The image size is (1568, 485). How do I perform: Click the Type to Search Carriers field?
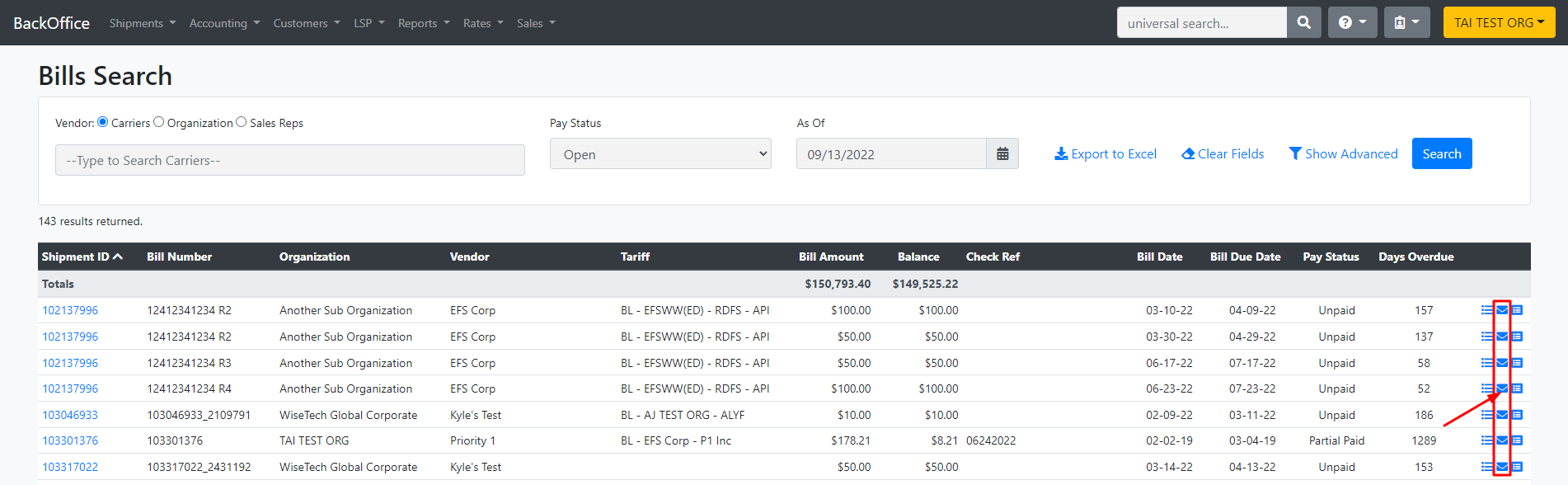pos(290,160)
